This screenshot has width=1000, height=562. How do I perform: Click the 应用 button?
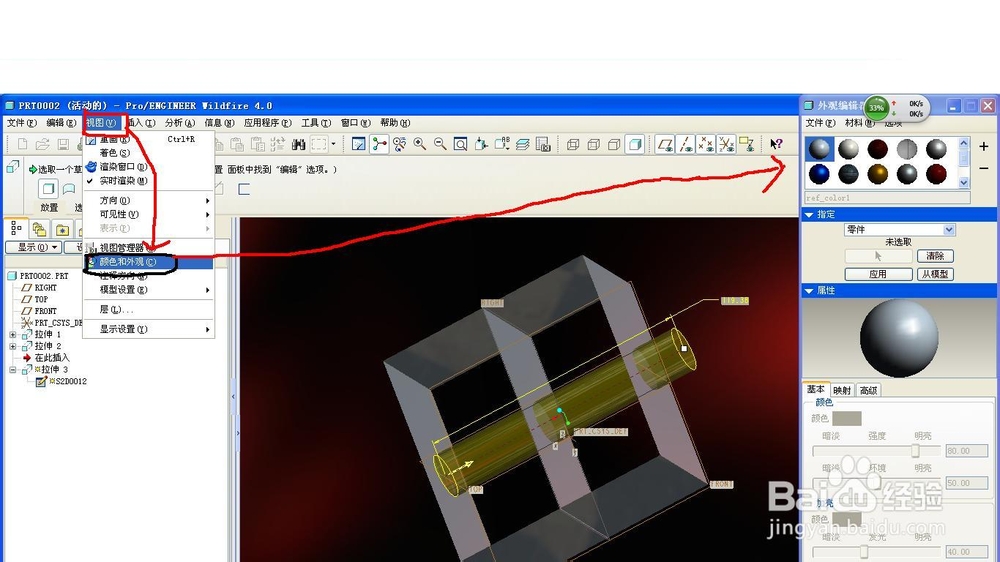pyautogui.click(x=878, y=274)
